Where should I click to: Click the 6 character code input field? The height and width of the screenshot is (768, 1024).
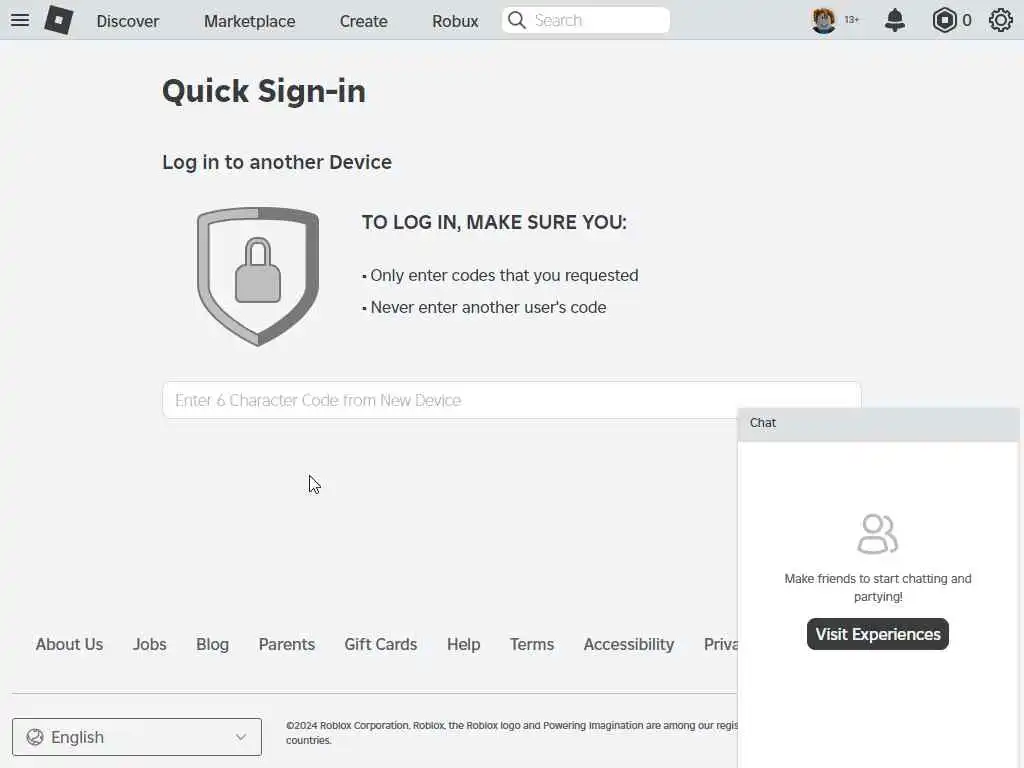[x=512, y=400]
